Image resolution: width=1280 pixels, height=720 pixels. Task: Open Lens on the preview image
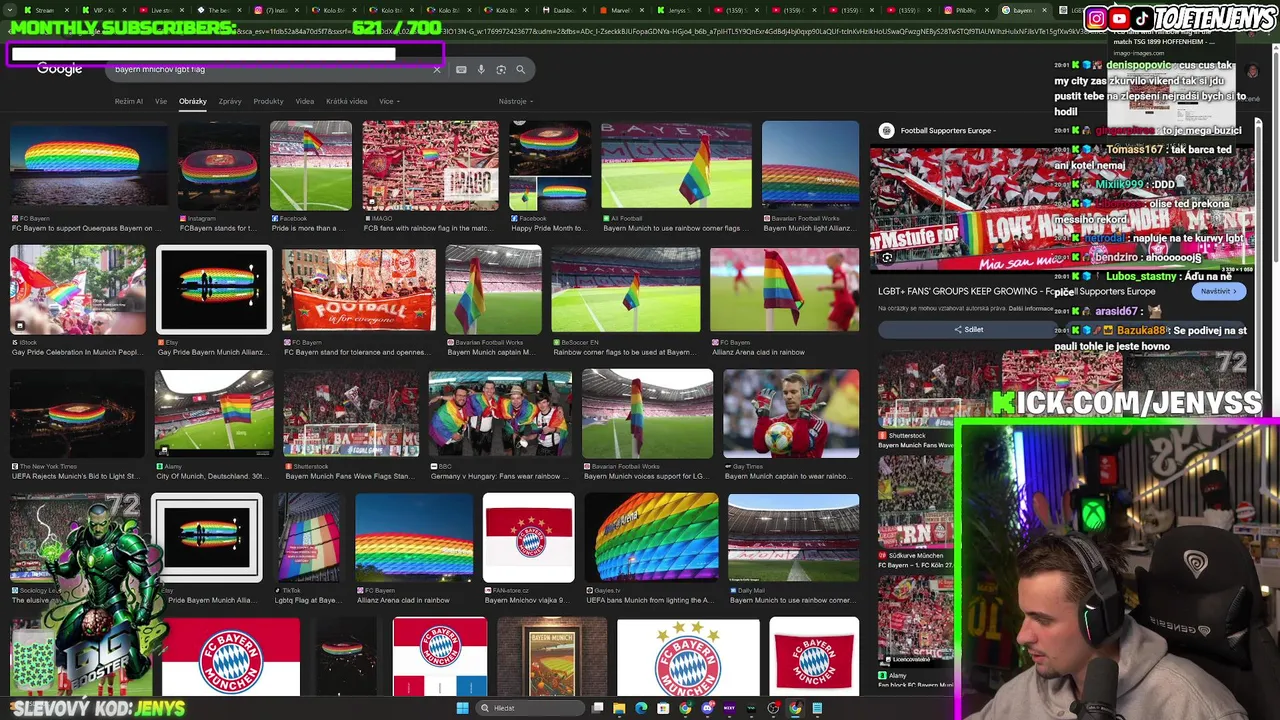coord(887,257)
